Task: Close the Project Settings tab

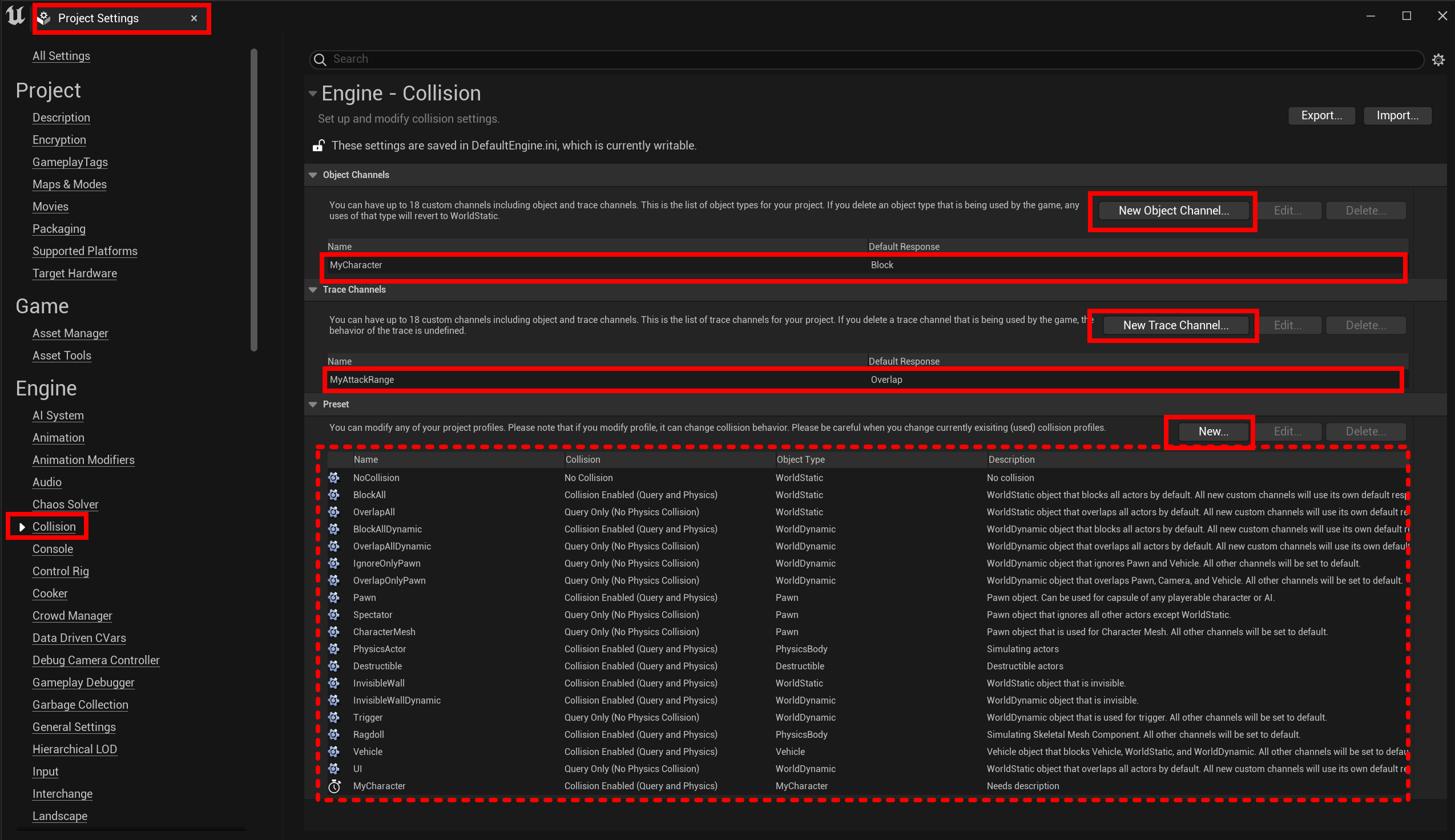Action: [194, 18]
